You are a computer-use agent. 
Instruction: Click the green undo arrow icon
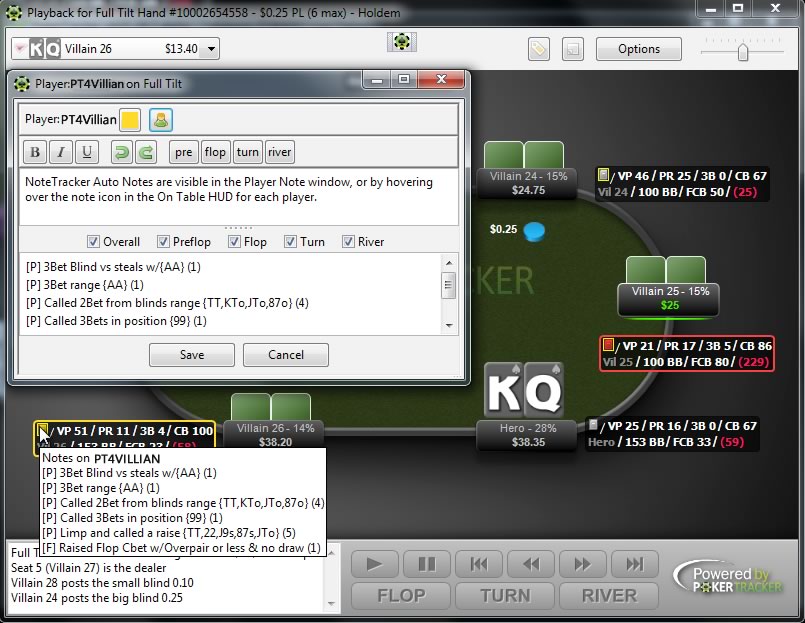122,152
